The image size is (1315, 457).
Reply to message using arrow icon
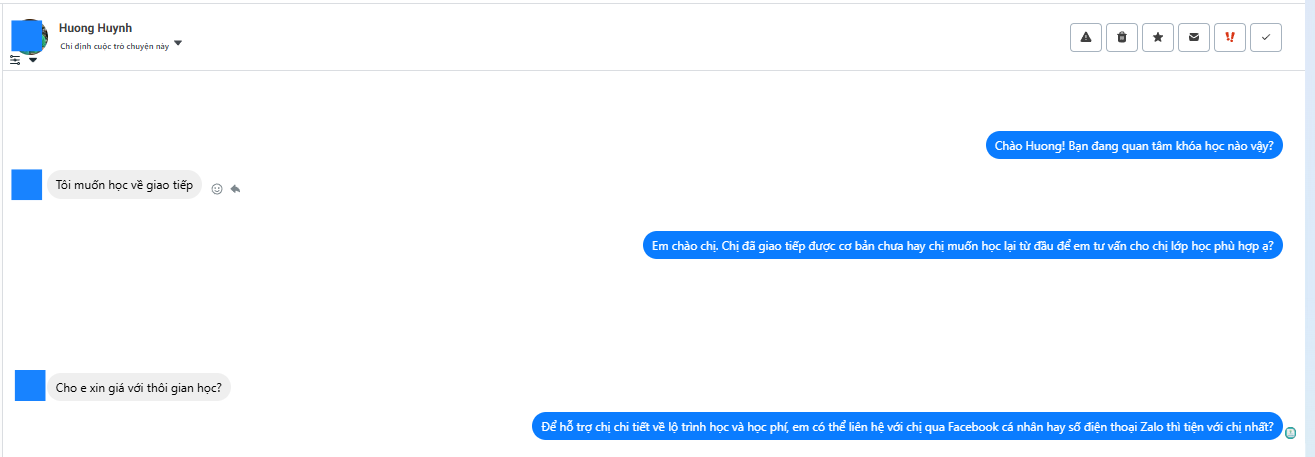point(236,188)
